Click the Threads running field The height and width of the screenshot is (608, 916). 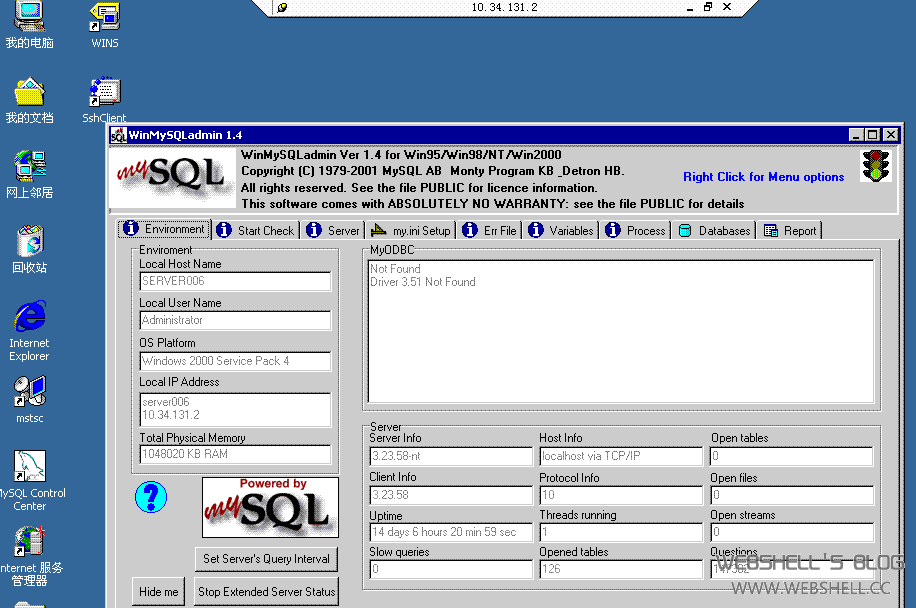pos(621,532)
